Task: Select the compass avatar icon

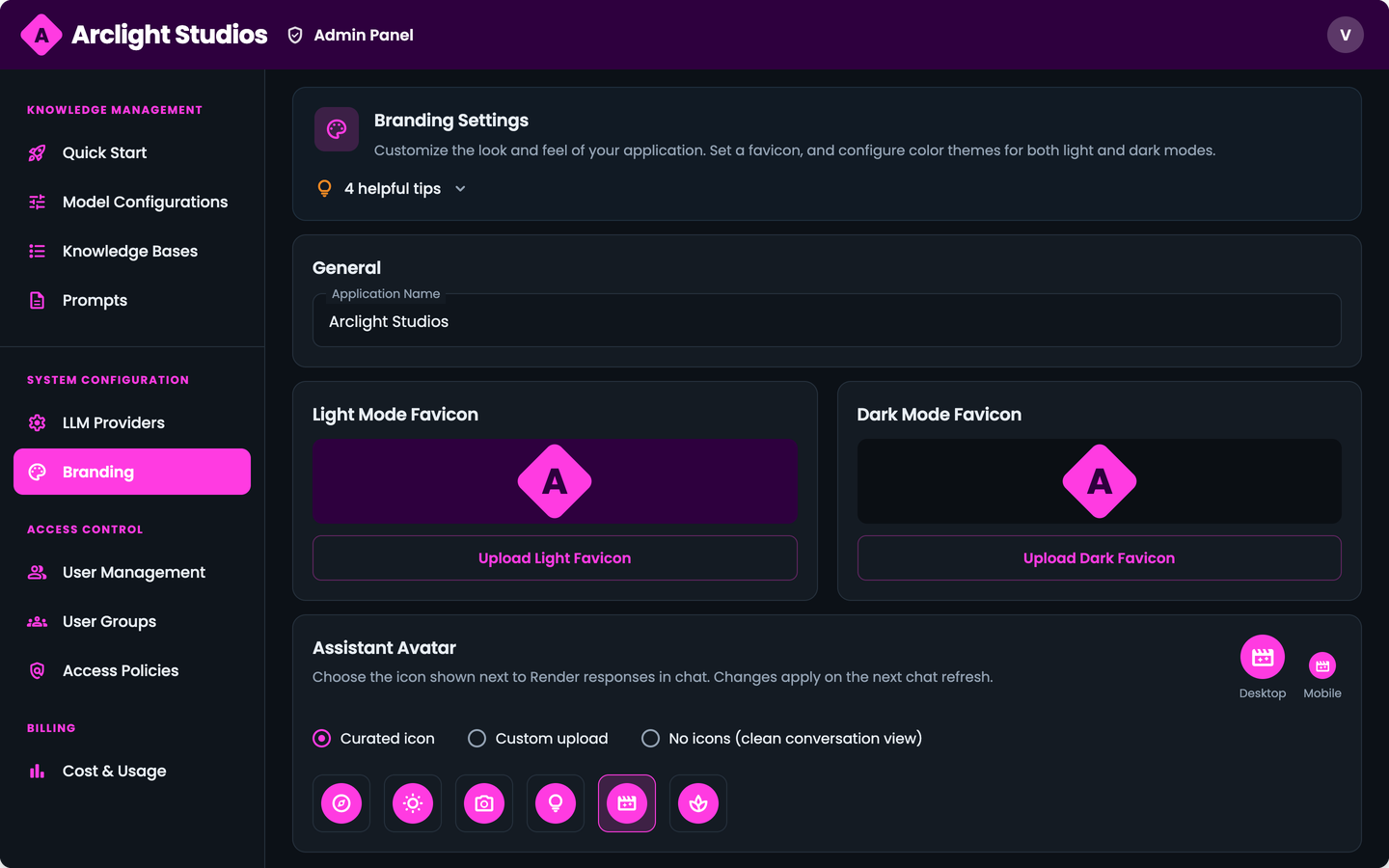Action: [x=341, y=803]
